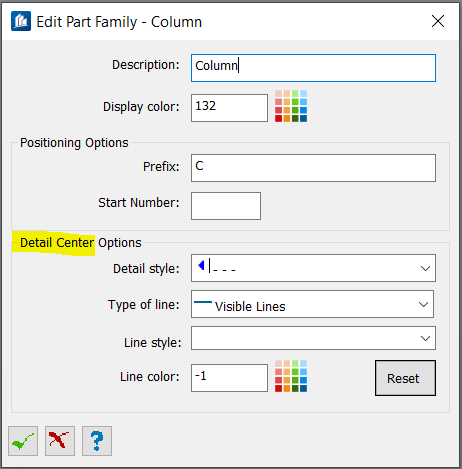Focus the Description text field
462x469 pixels.
click(x=313, y=68)
